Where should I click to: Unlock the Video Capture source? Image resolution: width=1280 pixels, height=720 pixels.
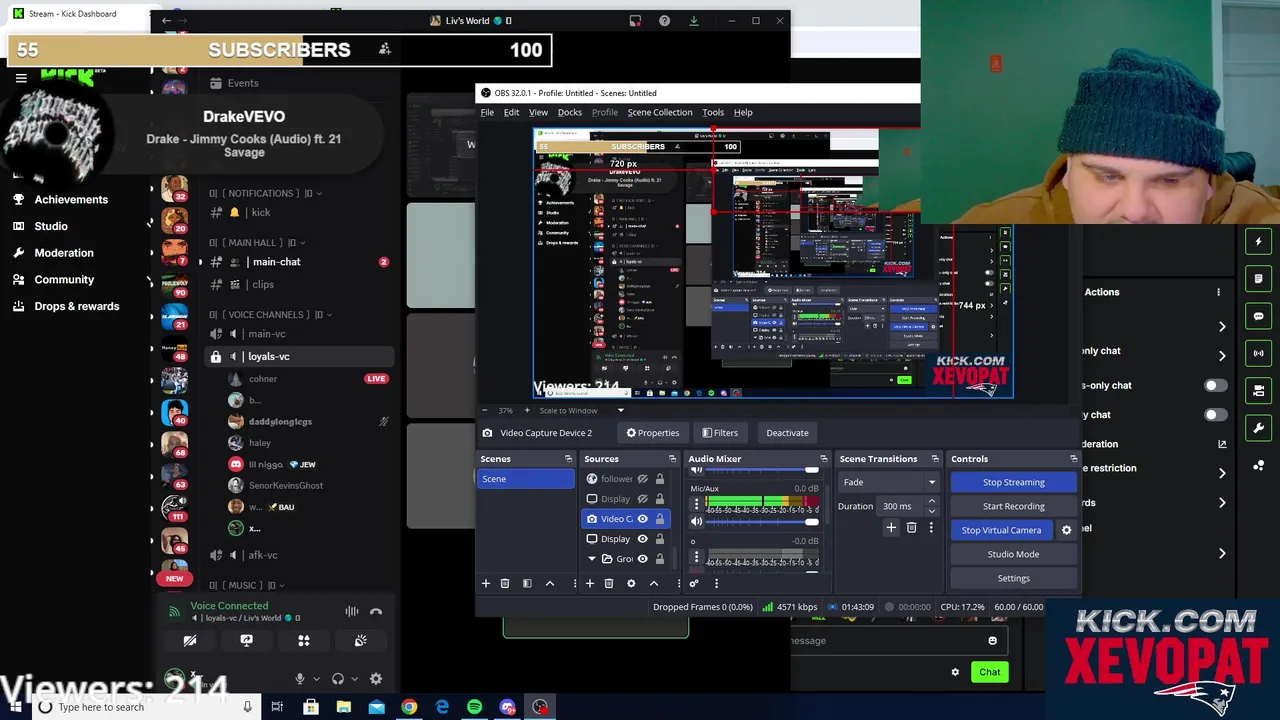pos(659,519)
